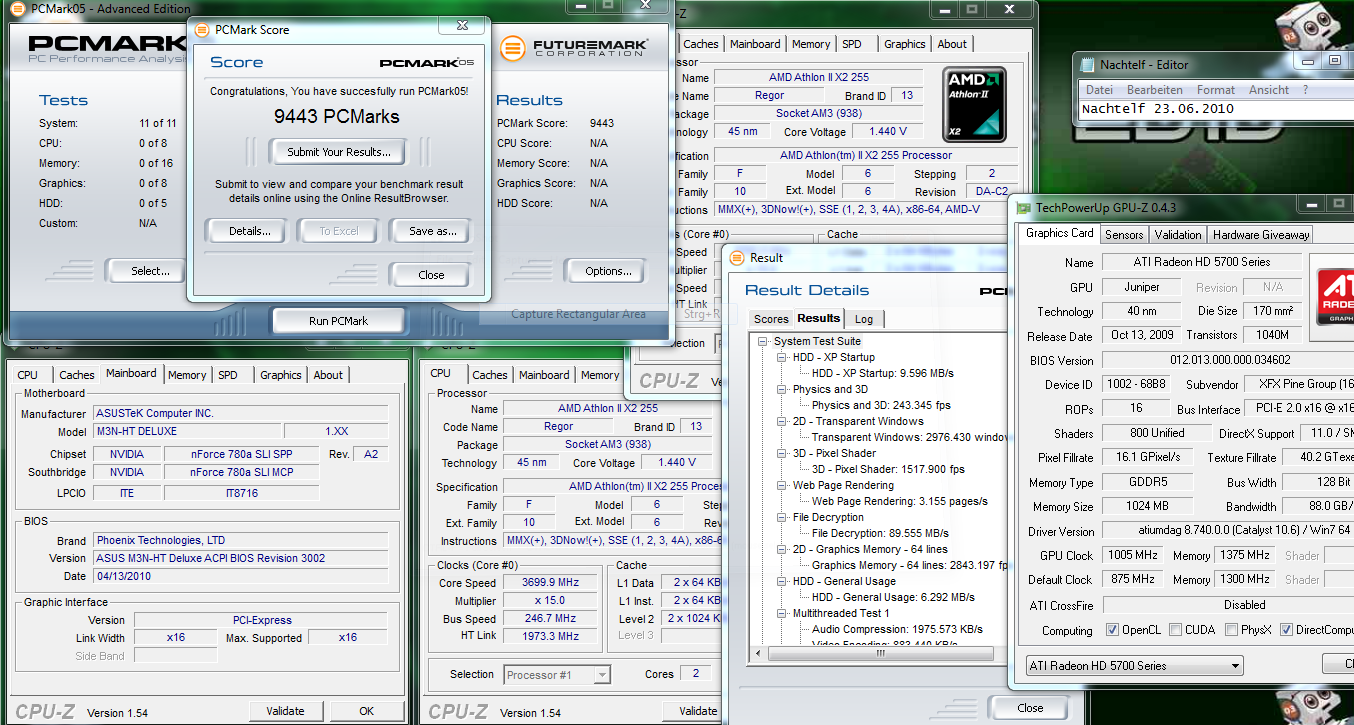The width and height of the screenshot is (1354, 725).
Task: Click Submit Your Results button
Action: point(338,152)
